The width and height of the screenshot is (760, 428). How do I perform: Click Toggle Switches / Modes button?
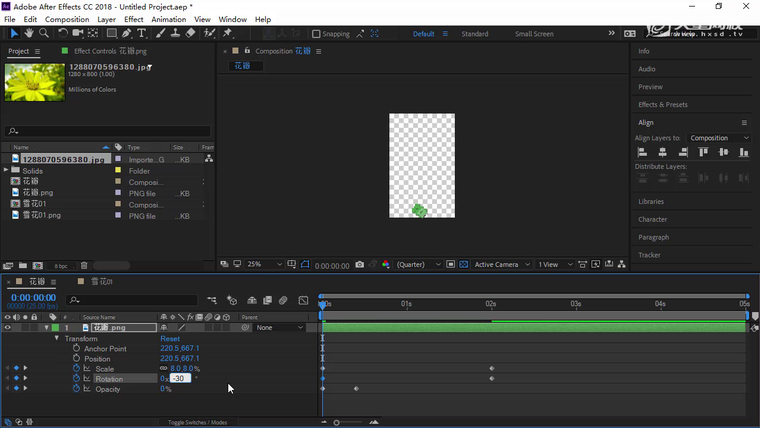tap(197, 423)
